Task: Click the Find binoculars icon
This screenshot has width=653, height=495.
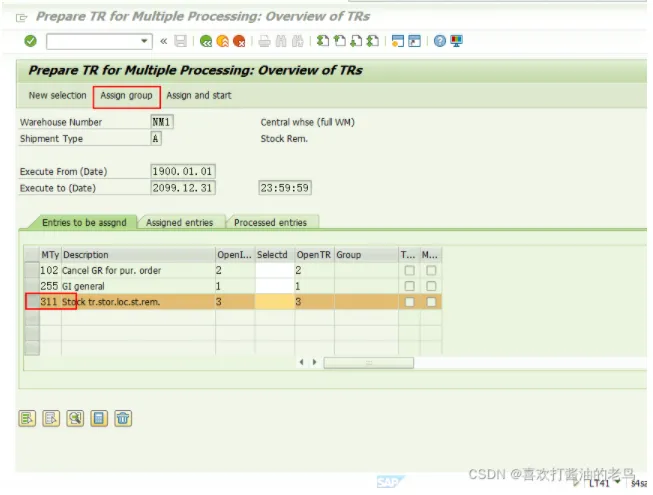Action: tap(281, 41)
